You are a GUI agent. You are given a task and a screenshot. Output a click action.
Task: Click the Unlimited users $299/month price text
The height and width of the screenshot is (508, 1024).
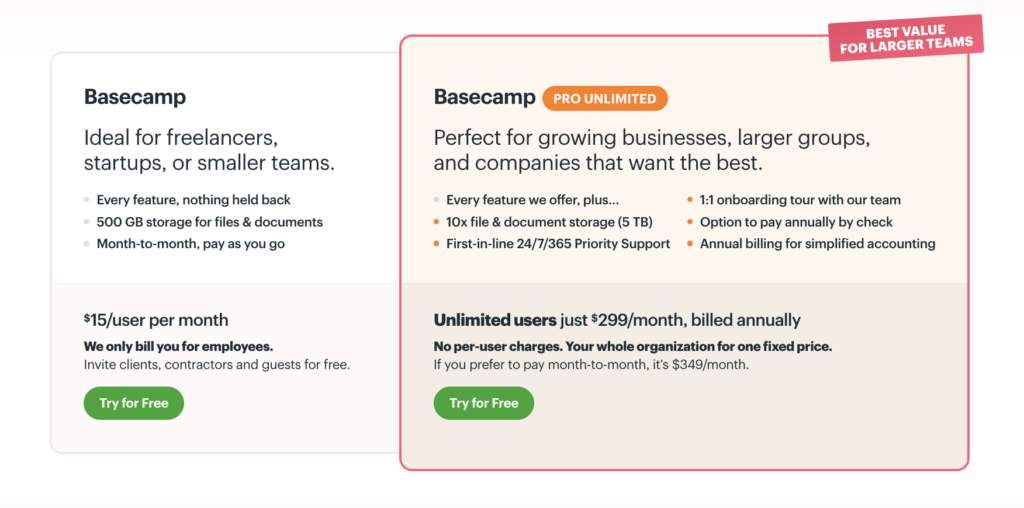point(617,320)
